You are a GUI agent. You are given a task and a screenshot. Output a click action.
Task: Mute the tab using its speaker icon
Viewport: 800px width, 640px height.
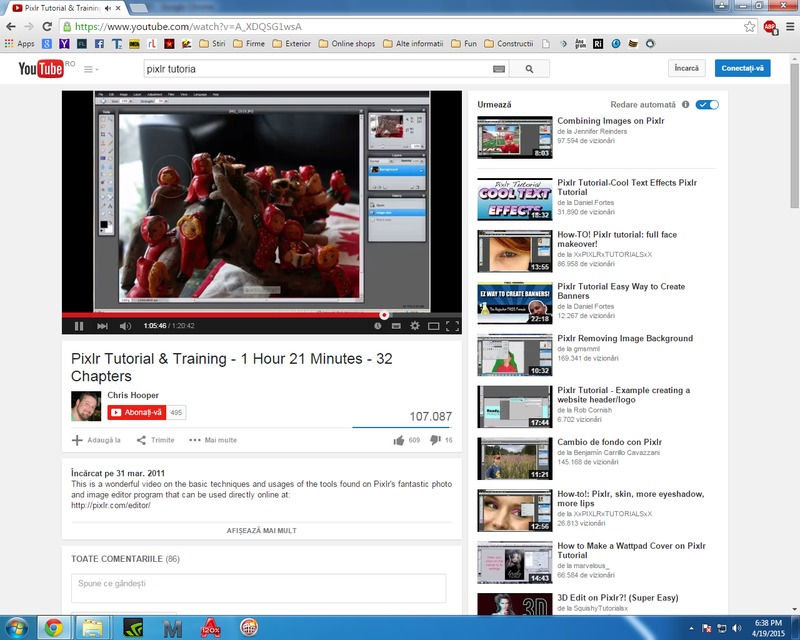tap(108, 8)
